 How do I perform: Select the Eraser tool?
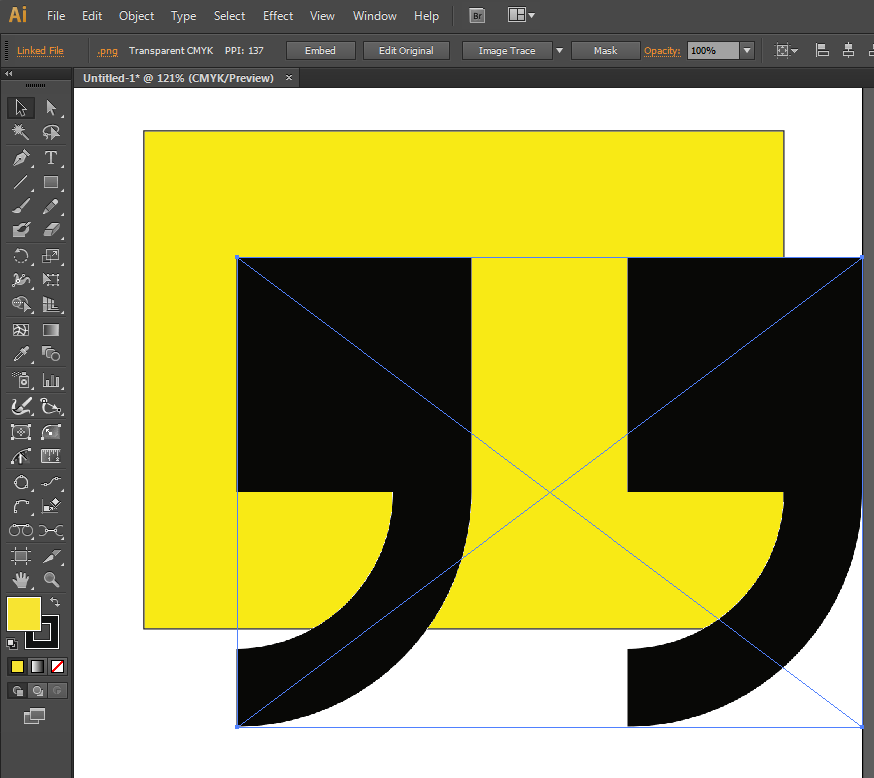pyautogui.click(x=51, y=230)
